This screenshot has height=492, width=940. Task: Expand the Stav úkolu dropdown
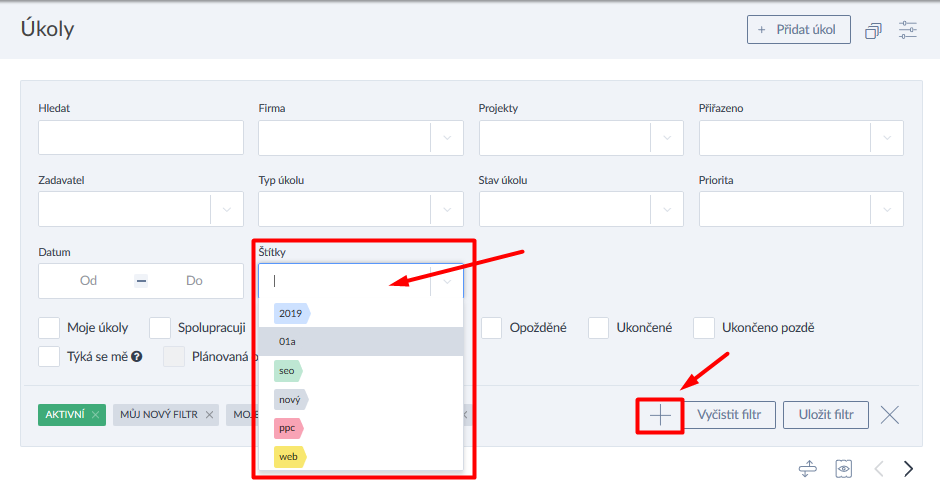pos(667,209)
